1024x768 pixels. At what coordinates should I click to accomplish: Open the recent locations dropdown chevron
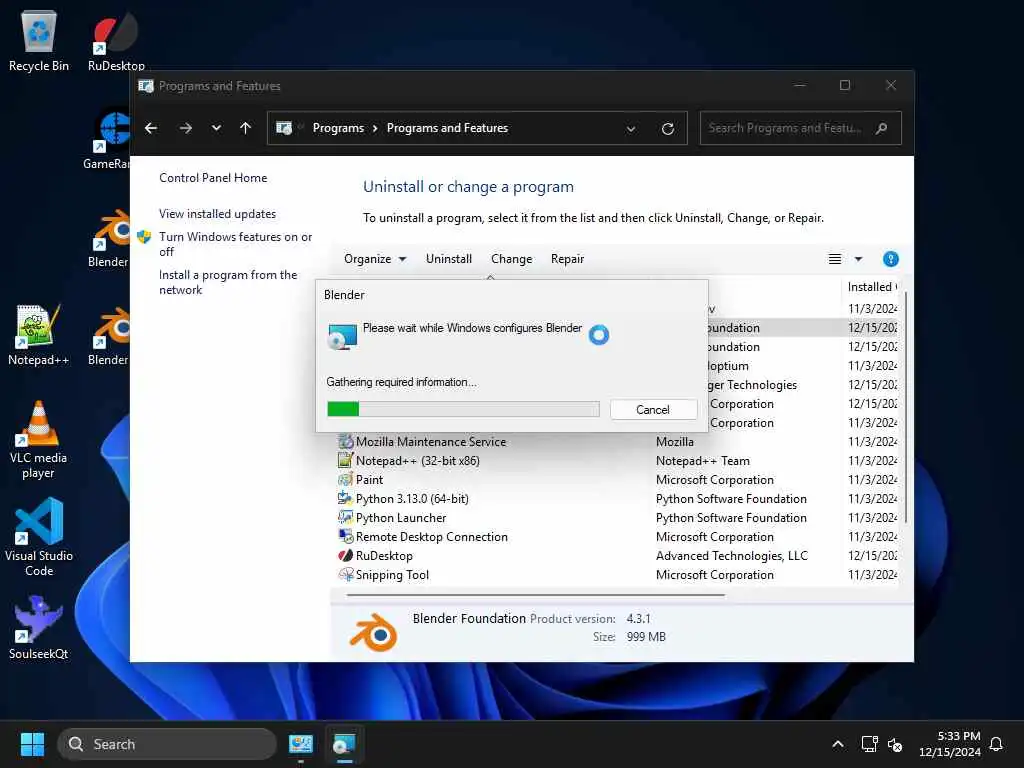click(x=216, y=128)
